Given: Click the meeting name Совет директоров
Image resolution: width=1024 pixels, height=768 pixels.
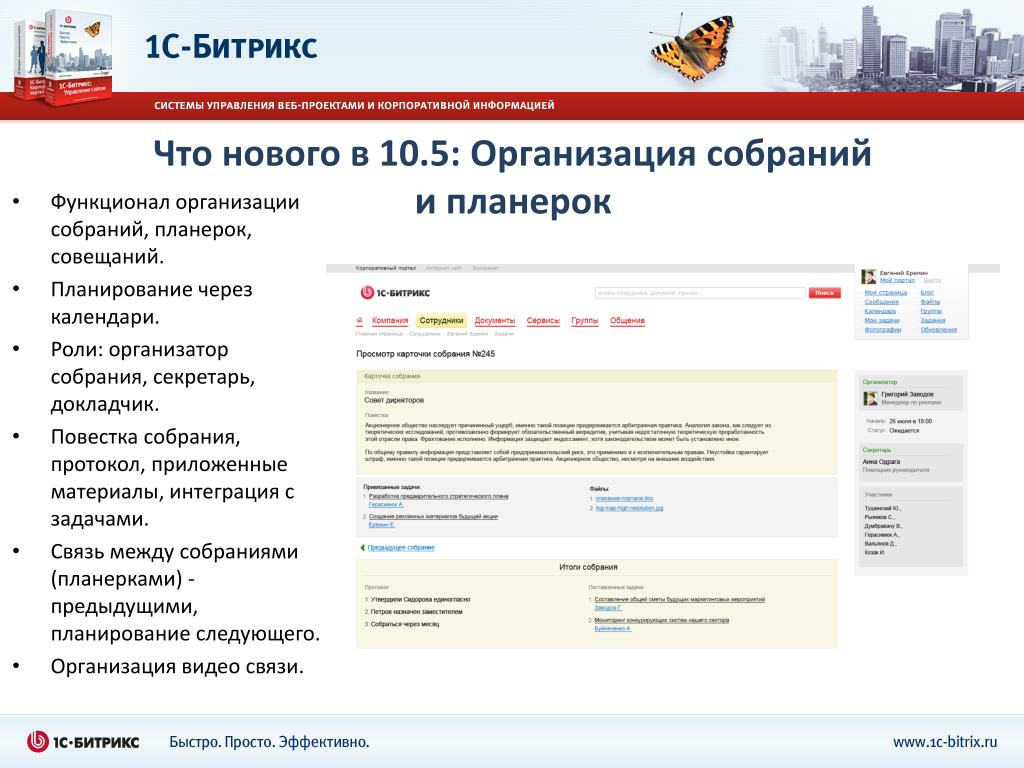Looking at the screenshot, I should pyautogui.click(x=394, y=400).
